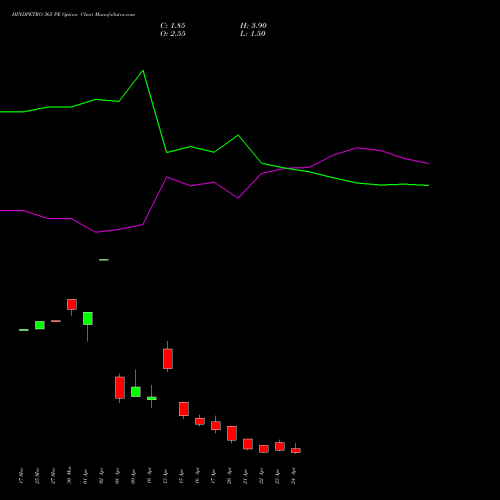Click the green candlestick above 25 Mar
Image resolution: width=500 pixels, height=500 pixels.
40,325
